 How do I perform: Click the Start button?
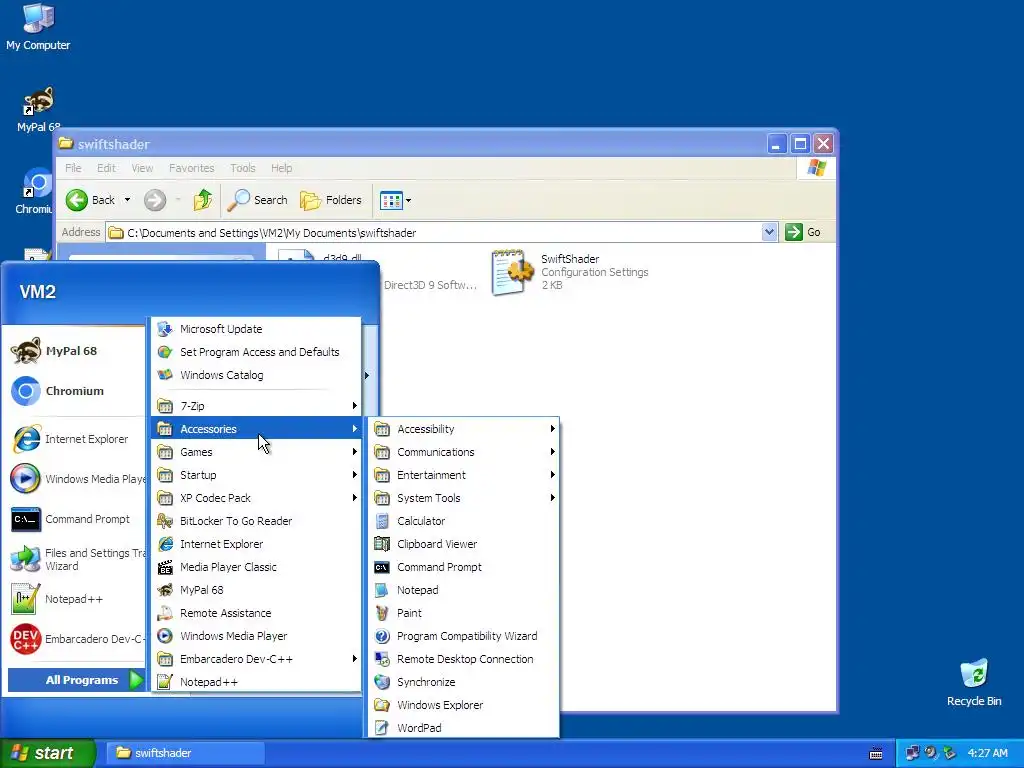point(47,753)
